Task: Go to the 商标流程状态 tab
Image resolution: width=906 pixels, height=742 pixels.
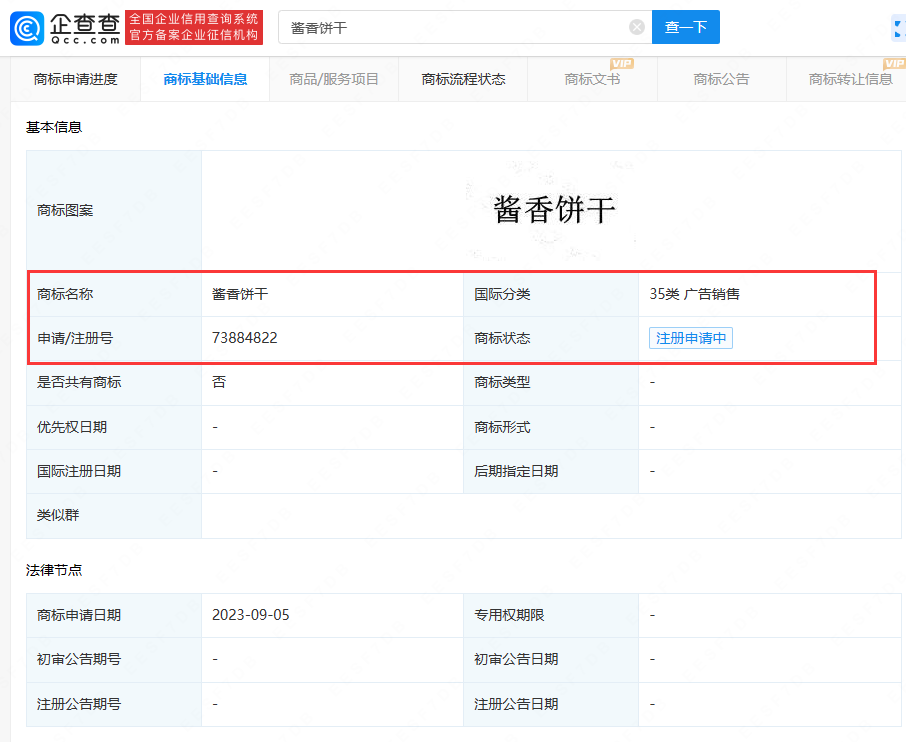Action: pos(463,79)
